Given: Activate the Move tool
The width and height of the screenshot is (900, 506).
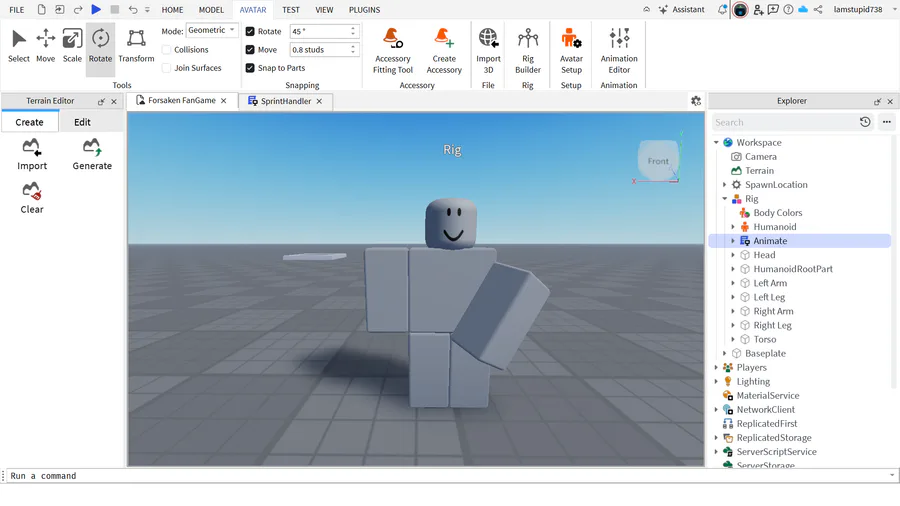Looking at the screenshot, I should 45,46.
